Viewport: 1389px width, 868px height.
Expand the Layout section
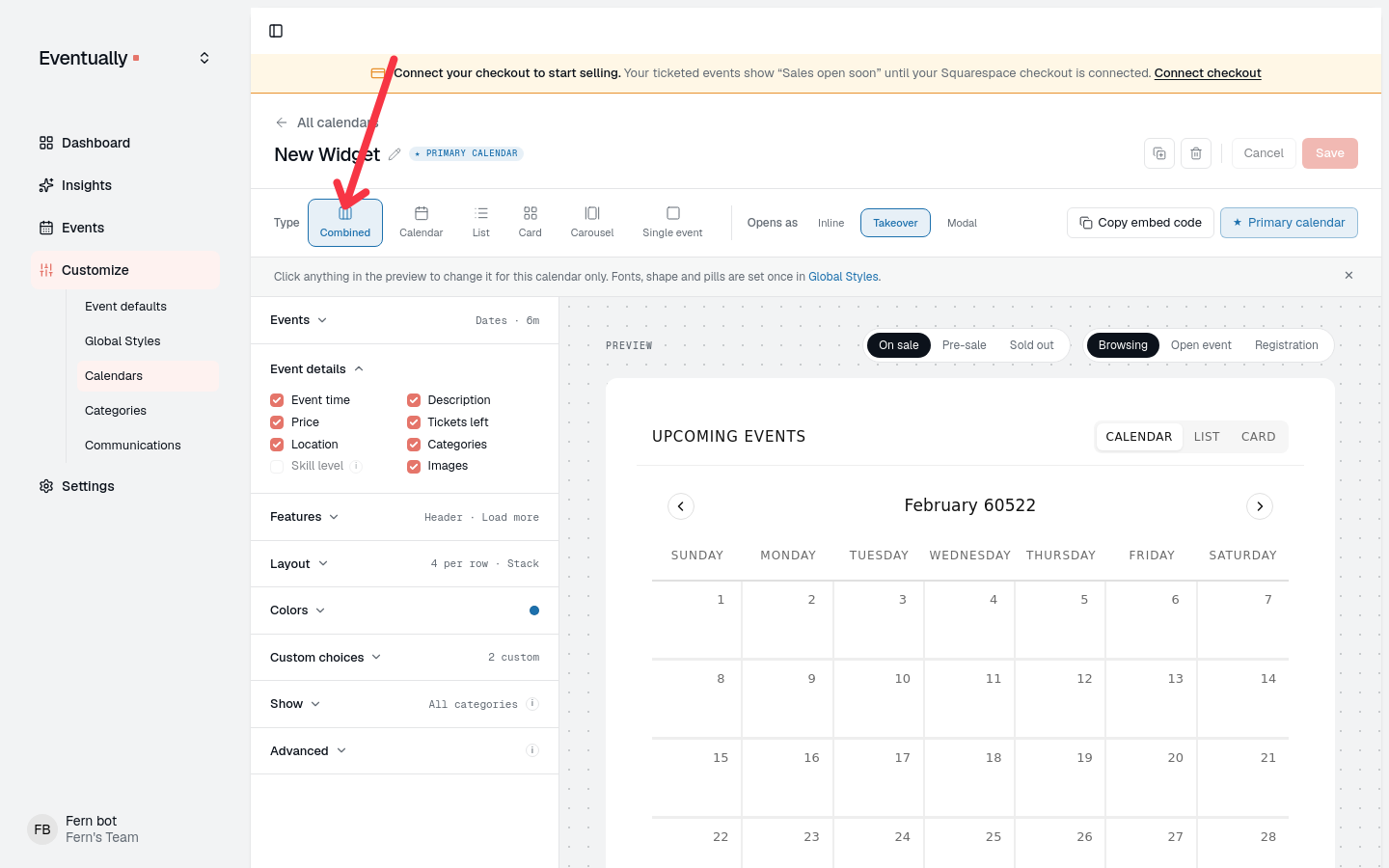click(x=404, y=564)
